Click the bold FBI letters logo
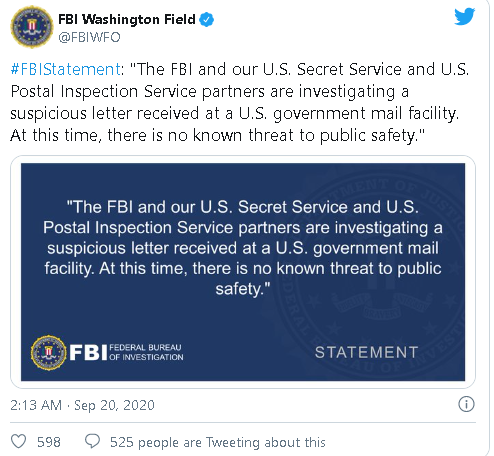 [89, 352]
